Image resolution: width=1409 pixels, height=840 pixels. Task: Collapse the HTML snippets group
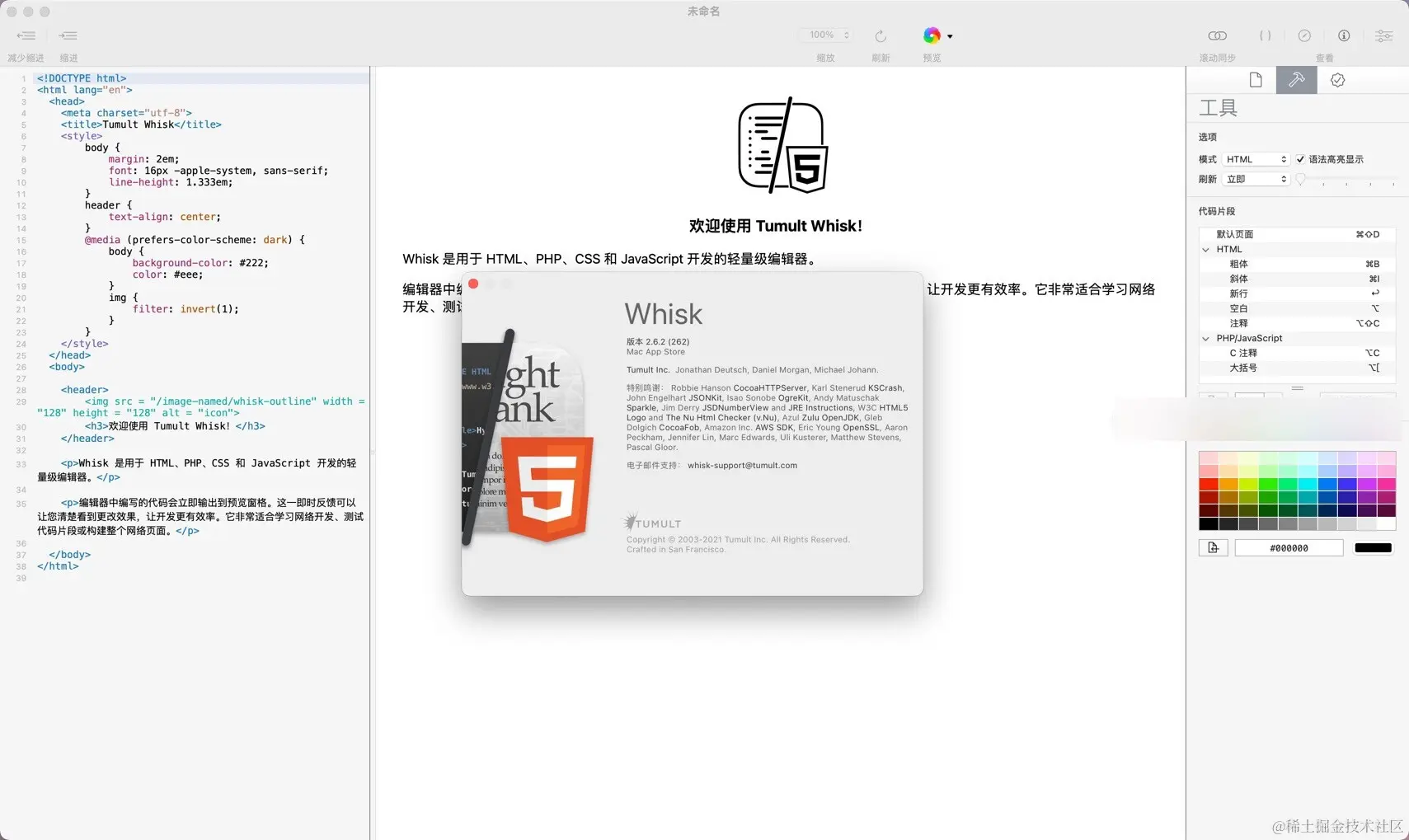pos(1206,249)
